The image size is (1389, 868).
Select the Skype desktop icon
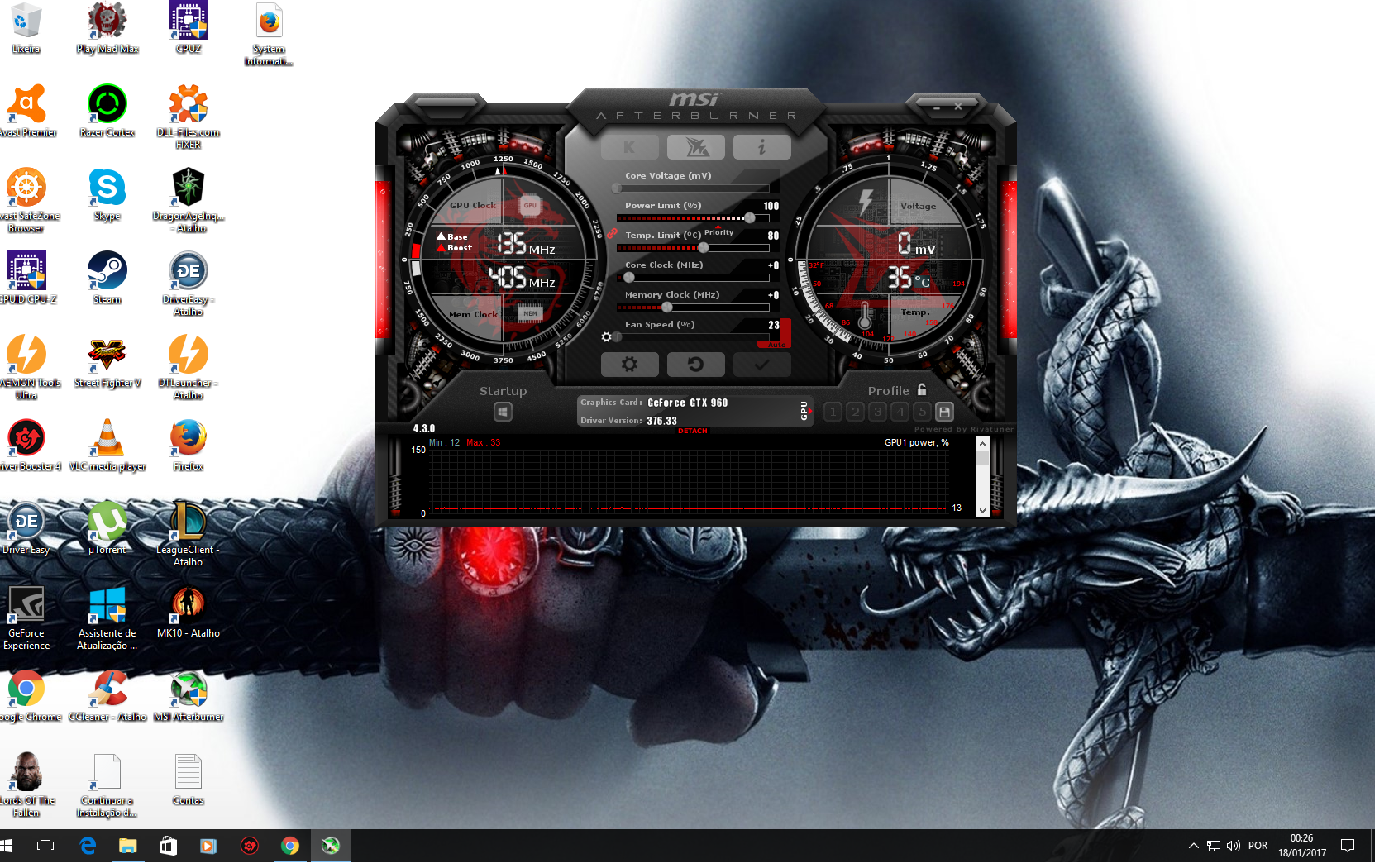[x=107, y=195]
